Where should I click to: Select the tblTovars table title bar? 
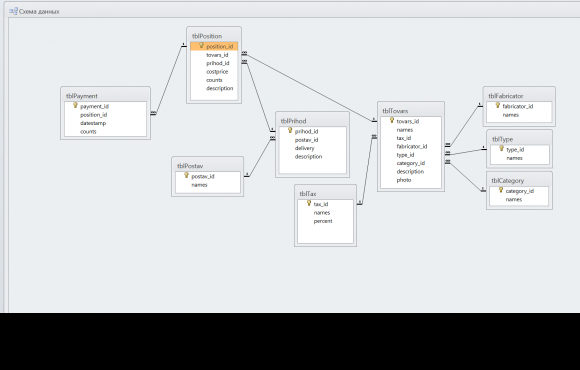point(411,111)
